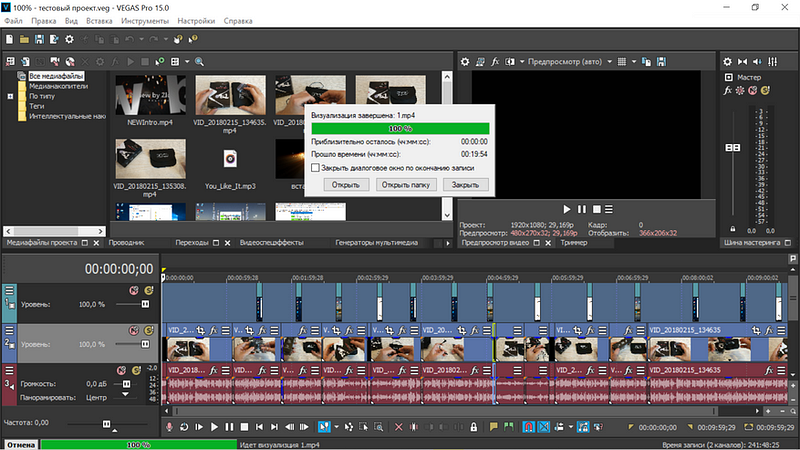Click the Открыть button in render dialog
800x450 pixels.
[x=346, y=185]
